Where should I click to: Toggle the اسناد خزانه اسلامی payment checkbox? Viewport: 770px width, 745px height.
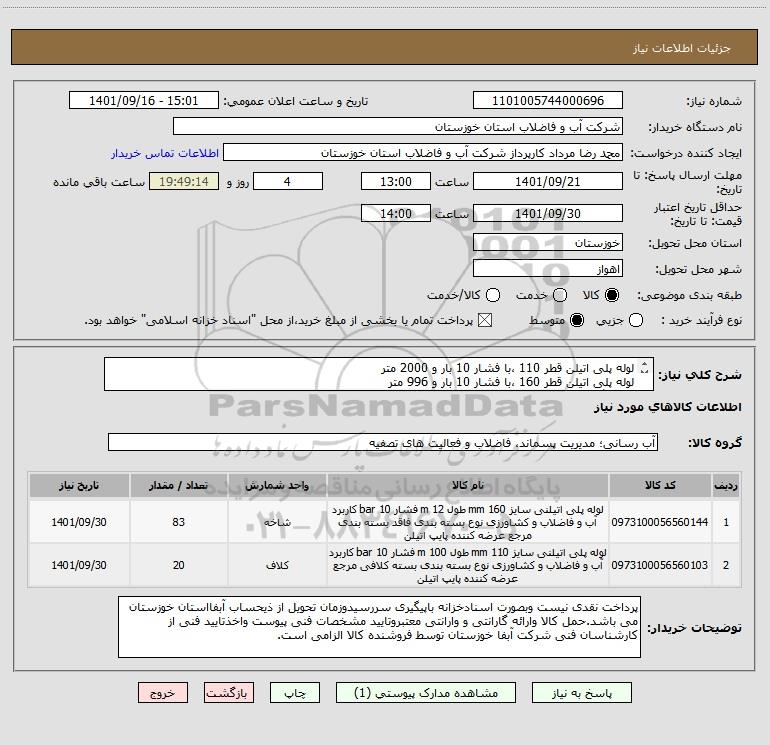485,320
